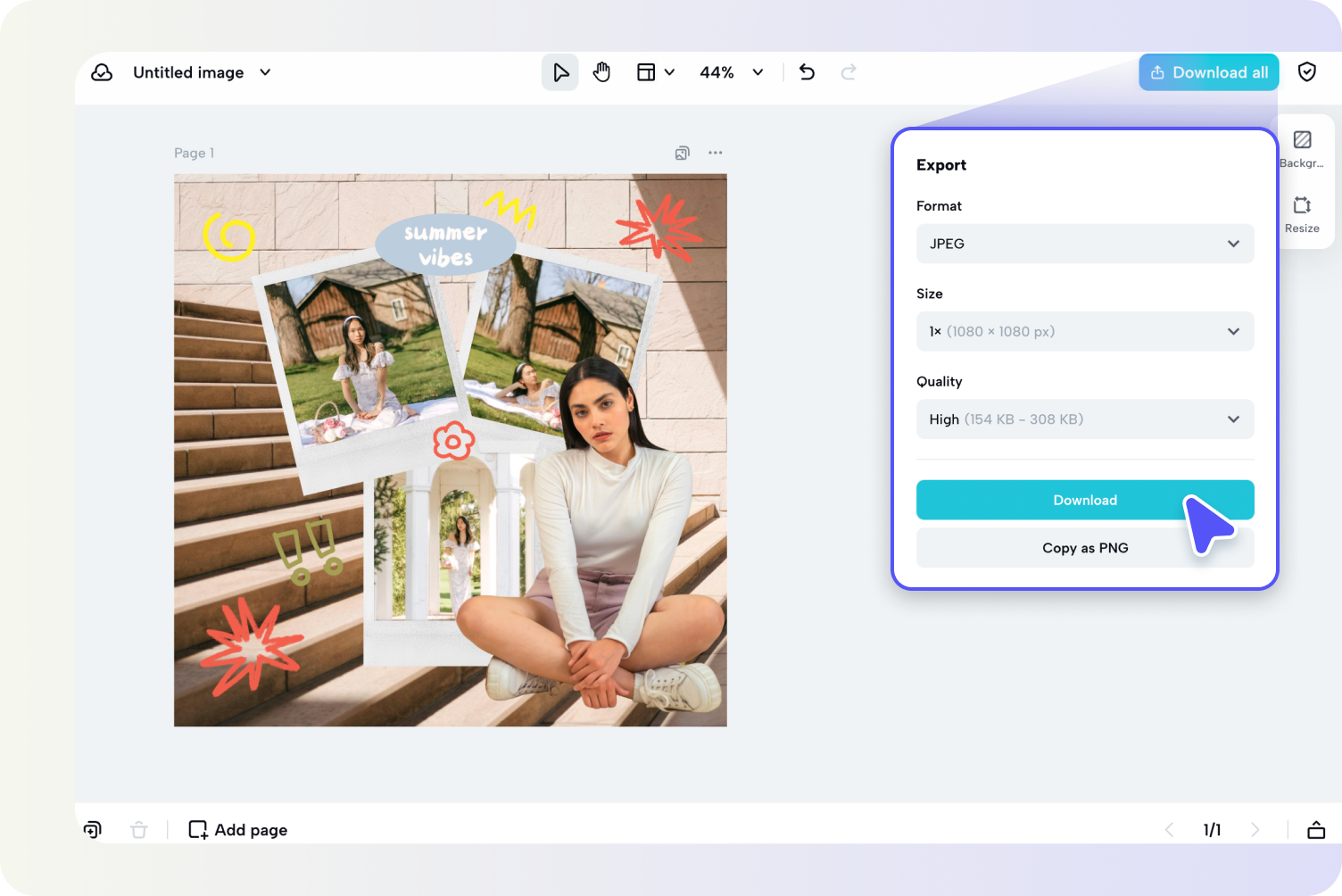Click Copy as PNG button

(x=1085, y=548)
